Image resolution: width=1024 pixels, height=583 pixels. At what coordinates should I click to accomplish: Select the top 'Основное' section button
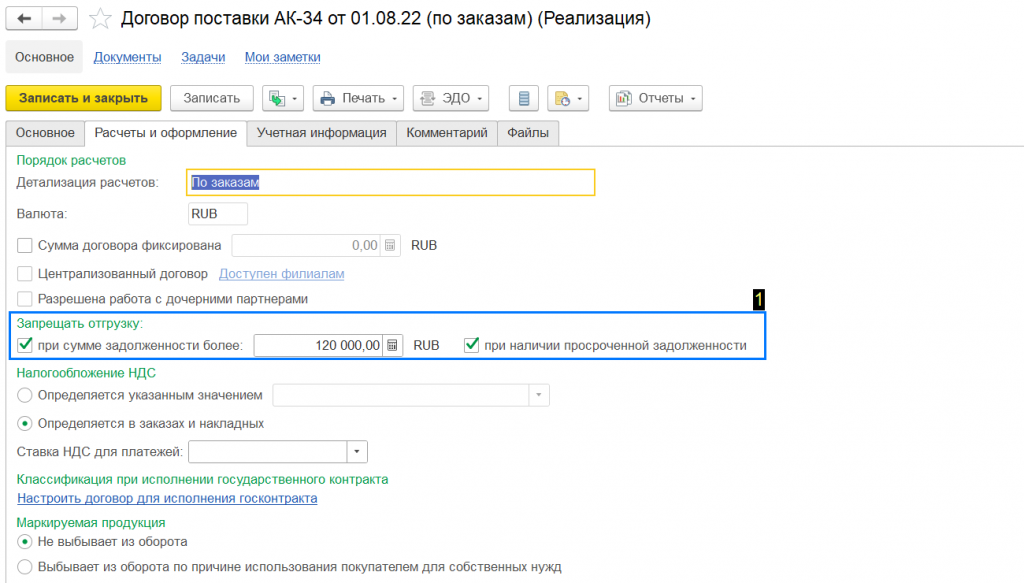[44, 57]
